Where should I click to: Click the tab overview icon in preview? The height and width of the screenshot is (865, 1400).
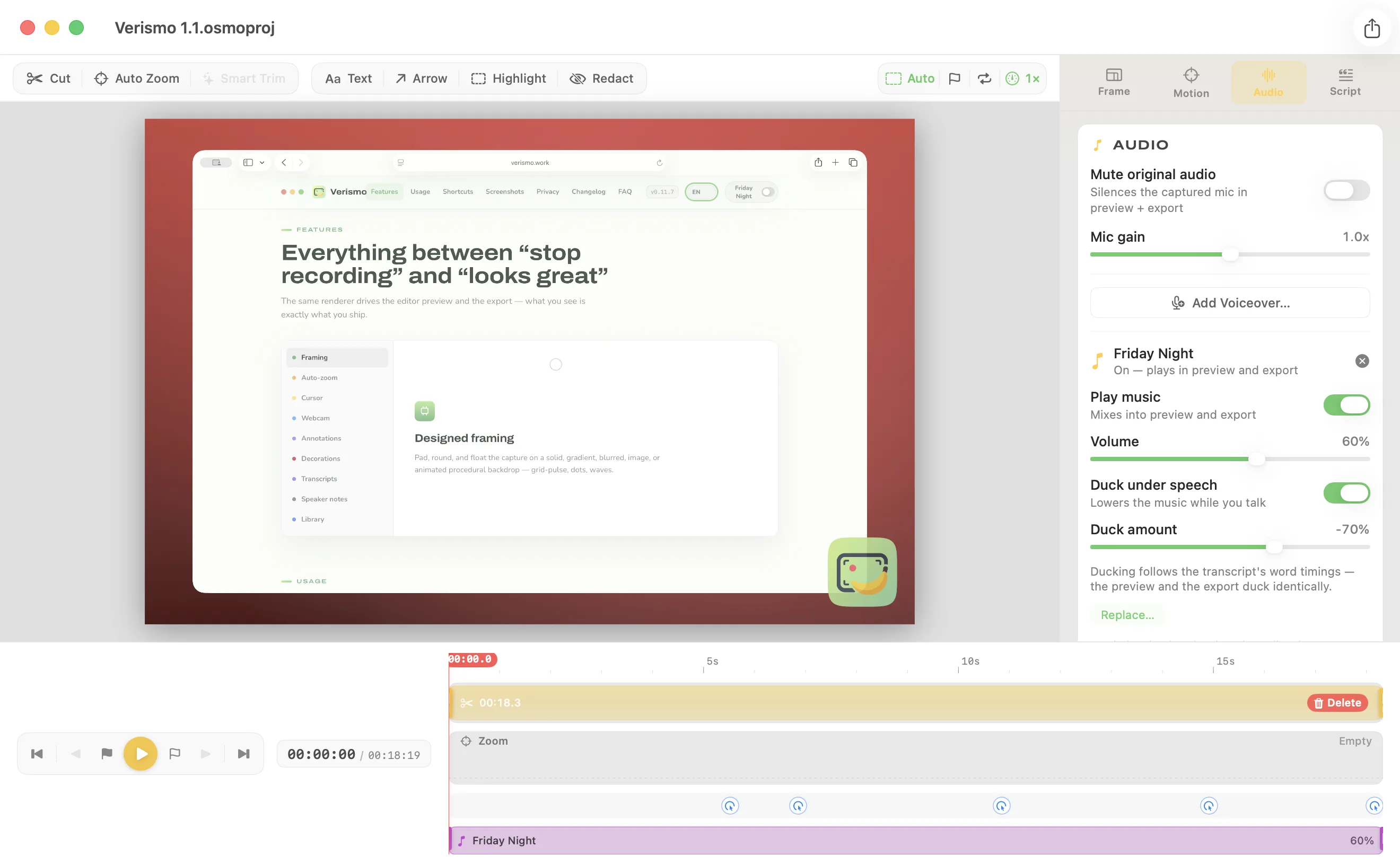[853, 163]
